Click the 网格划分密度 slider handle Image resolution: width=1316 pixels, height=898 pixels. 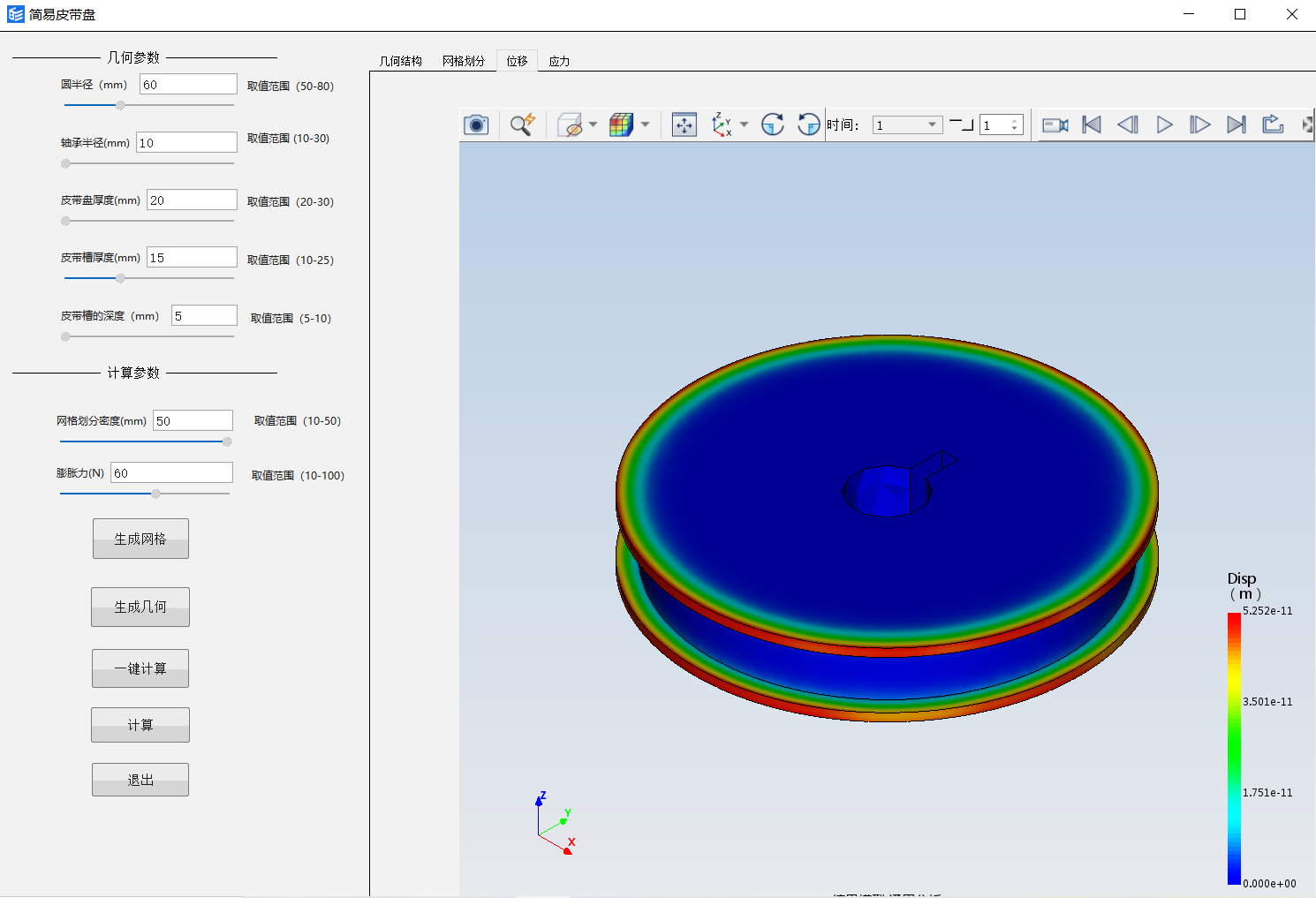(227, 441)
